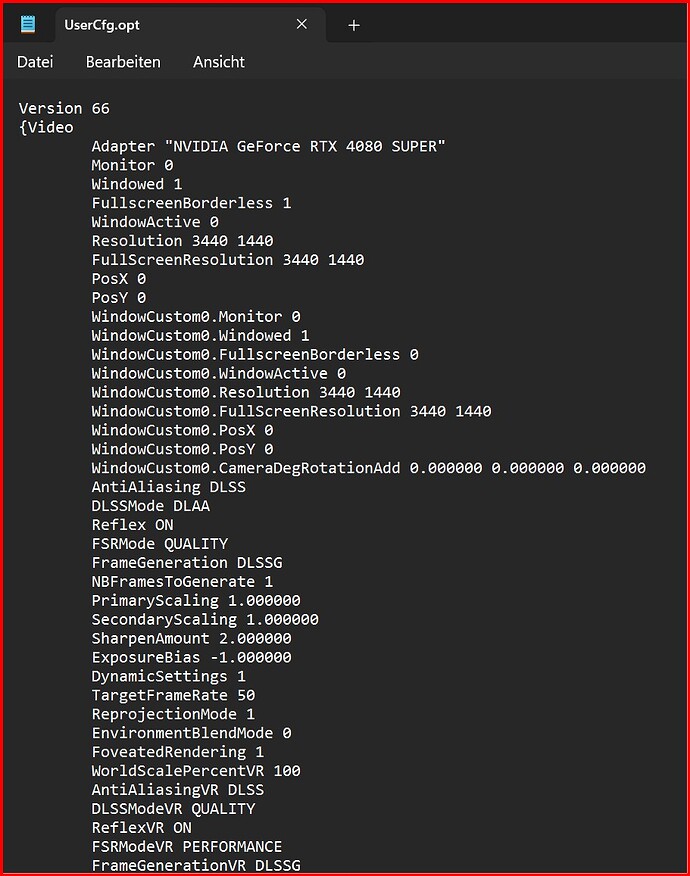Click the "Version 66" text line
Viewport: 690px width, 876px height.
[x=64, y=108]
